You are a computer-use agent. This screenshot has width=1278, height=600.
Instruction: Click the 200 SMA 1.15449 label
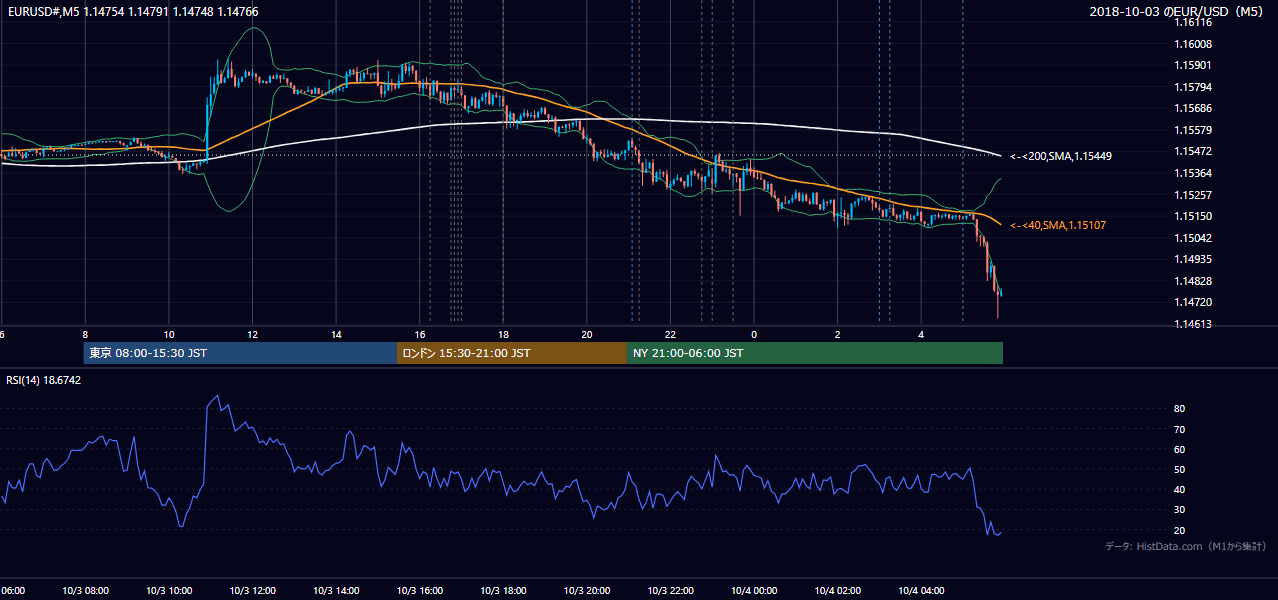(x=1061, y=156)
